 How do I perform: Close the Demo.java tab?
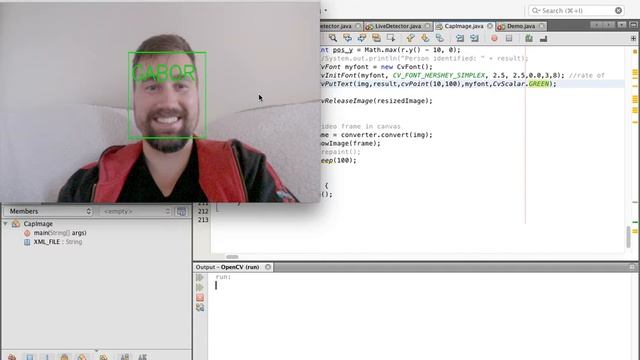click(541, 26)
